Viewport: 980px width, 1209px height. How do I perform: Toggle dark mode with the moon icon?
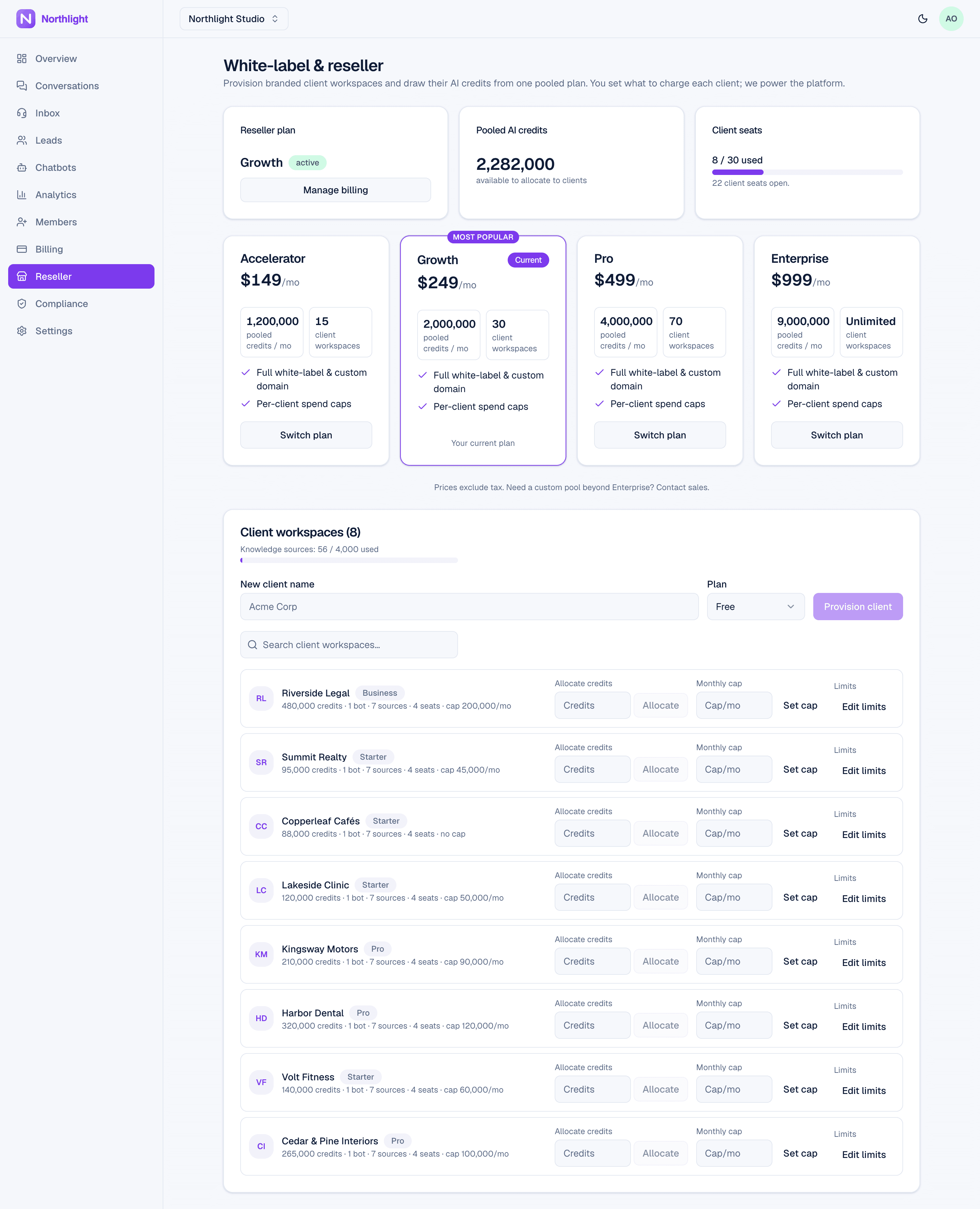point(922,19)
